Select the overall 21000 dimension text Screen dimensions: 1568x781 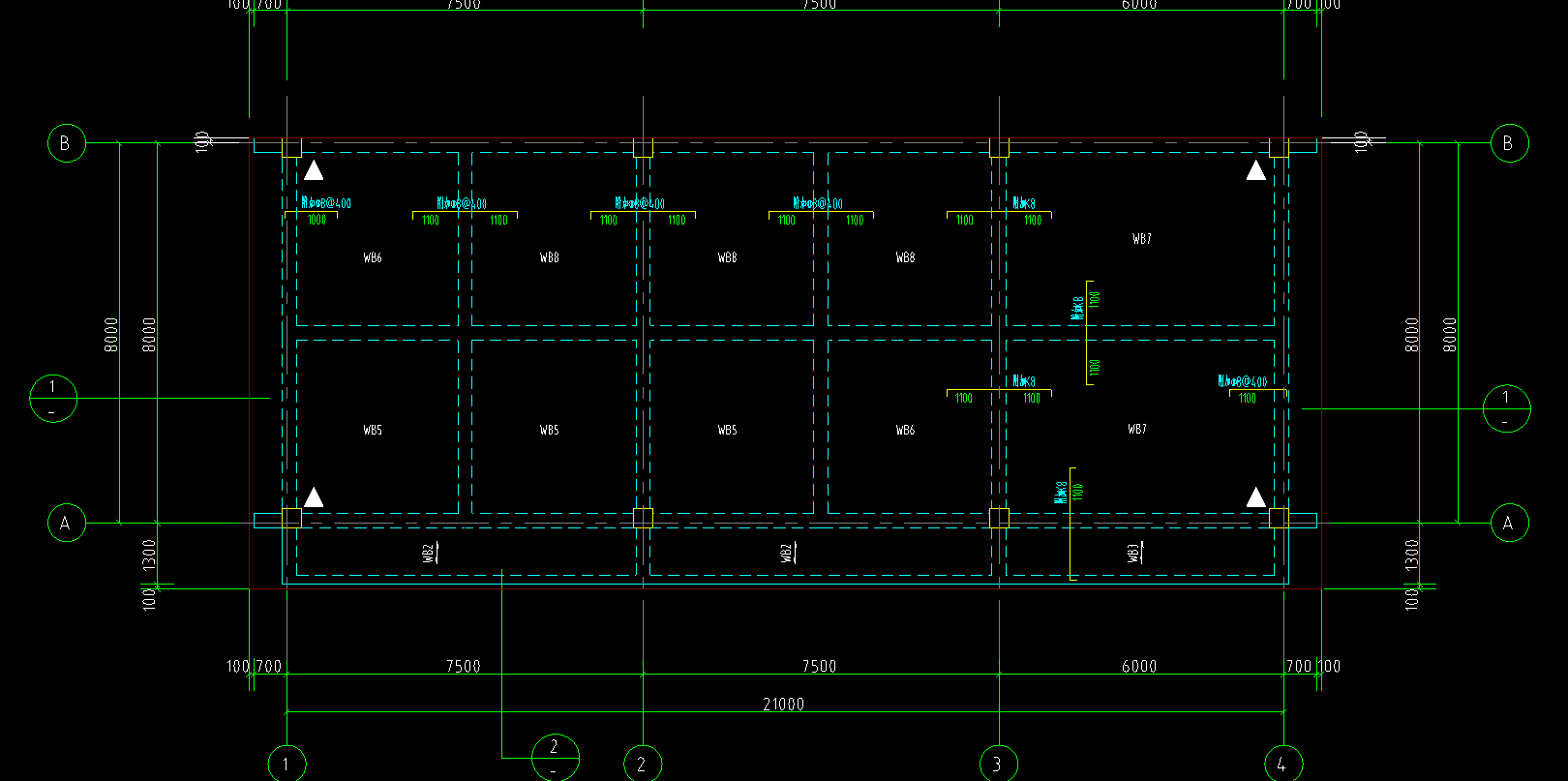(x=783, y=704)
